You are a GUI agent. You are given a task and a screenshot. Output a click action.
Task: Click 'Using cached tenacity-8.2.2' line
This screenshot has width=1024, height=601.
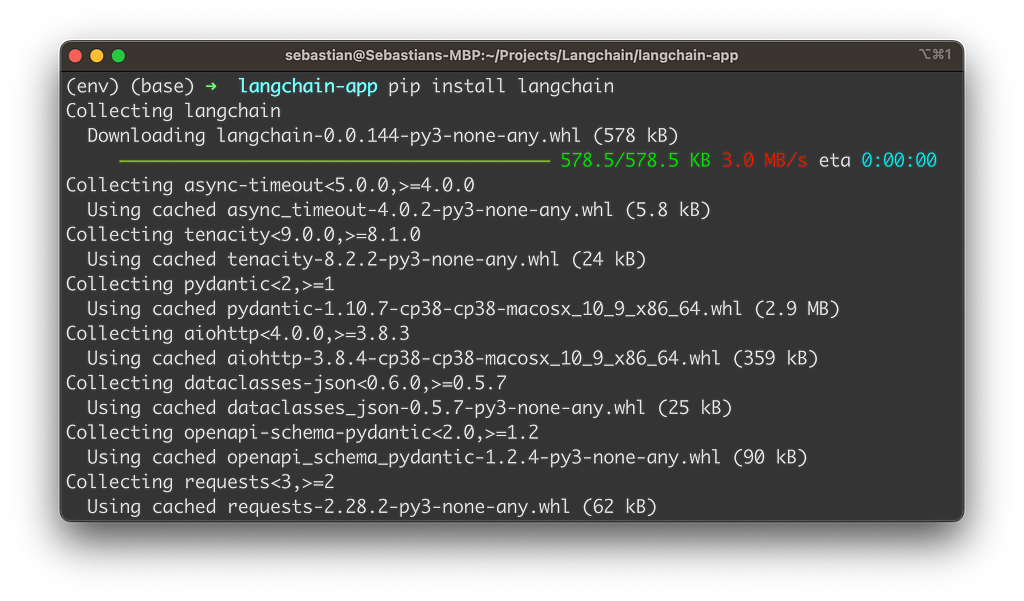pyautogui.click(x=366, y=259)
